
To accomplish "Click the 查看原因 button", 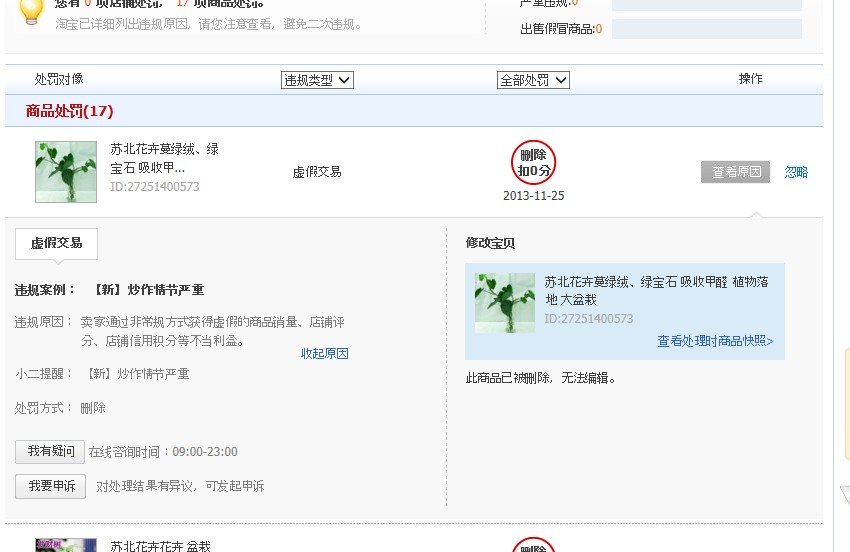I will coord(735,172).
